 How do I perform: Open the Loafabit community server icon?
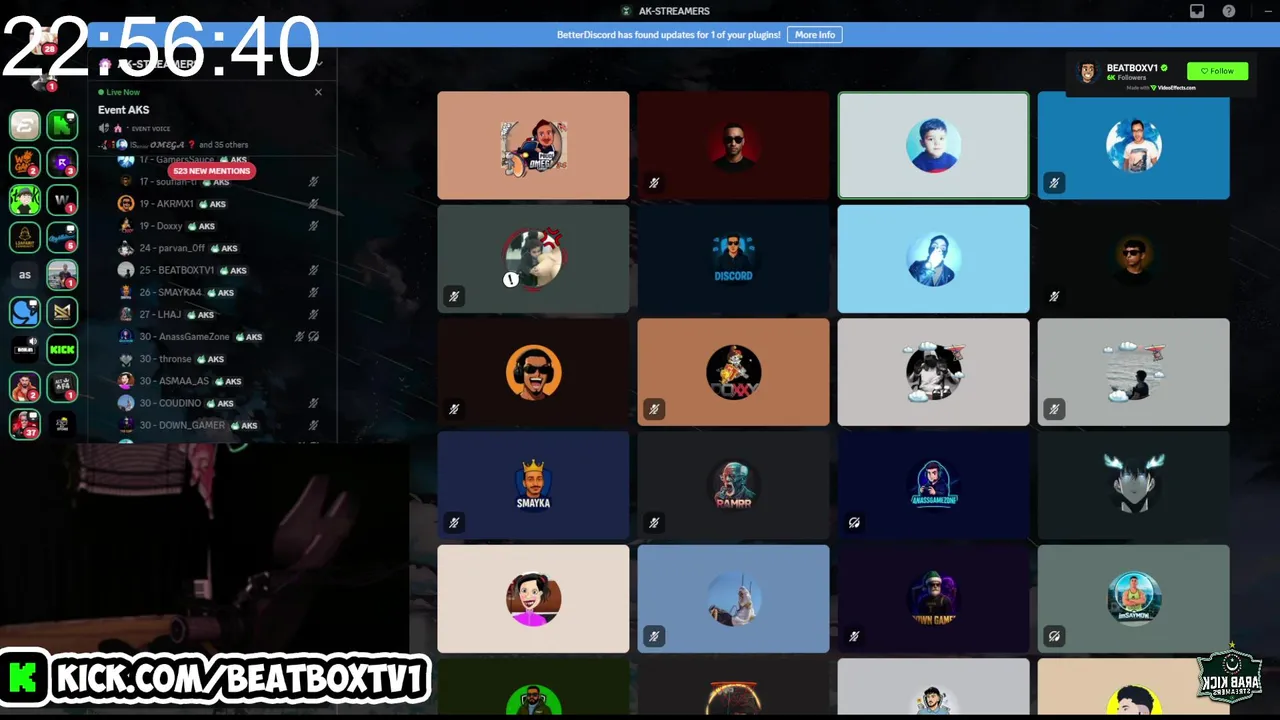click(25, 237)
